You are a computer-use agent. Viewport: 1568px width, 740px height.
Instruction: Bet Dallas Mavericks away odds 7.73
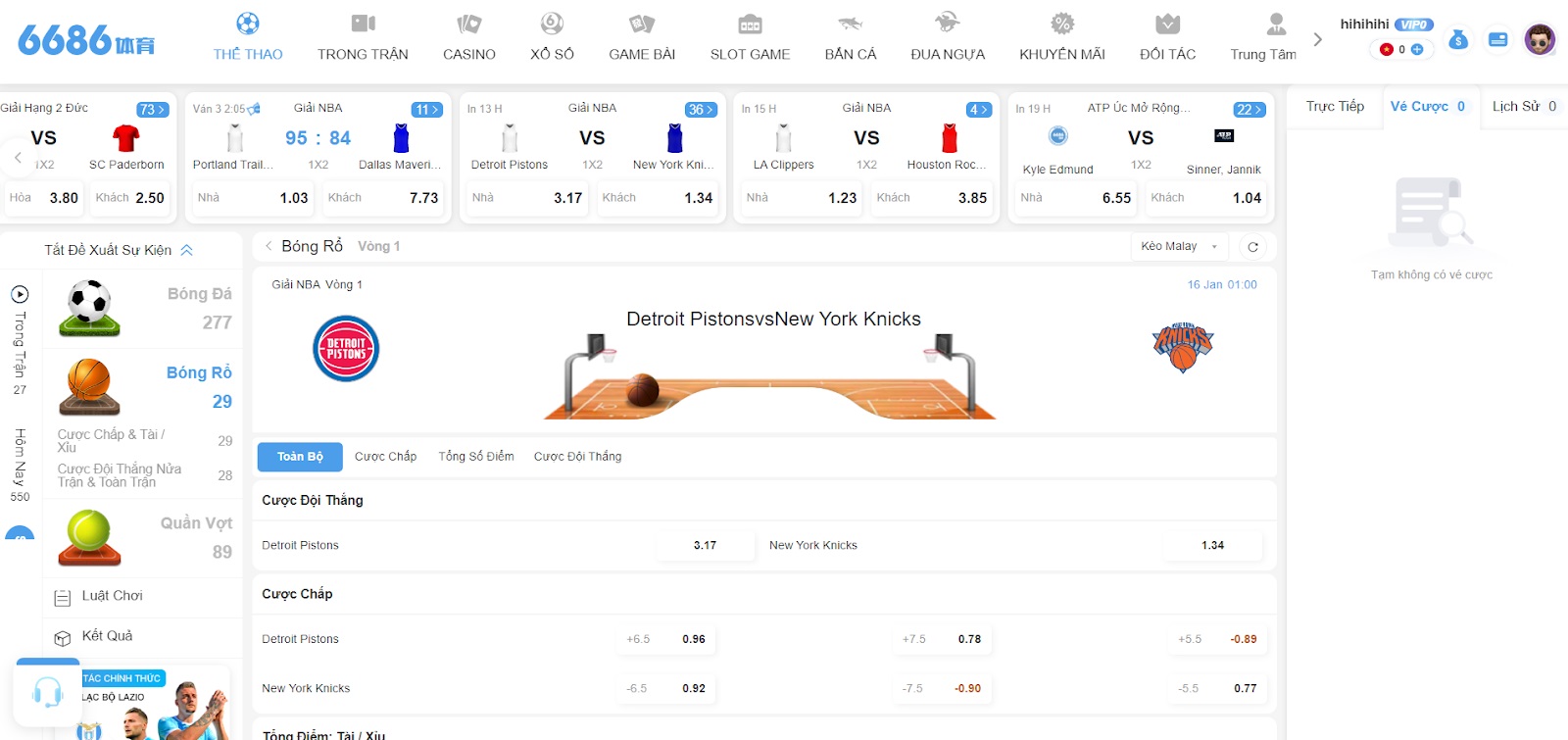point(383,198)
